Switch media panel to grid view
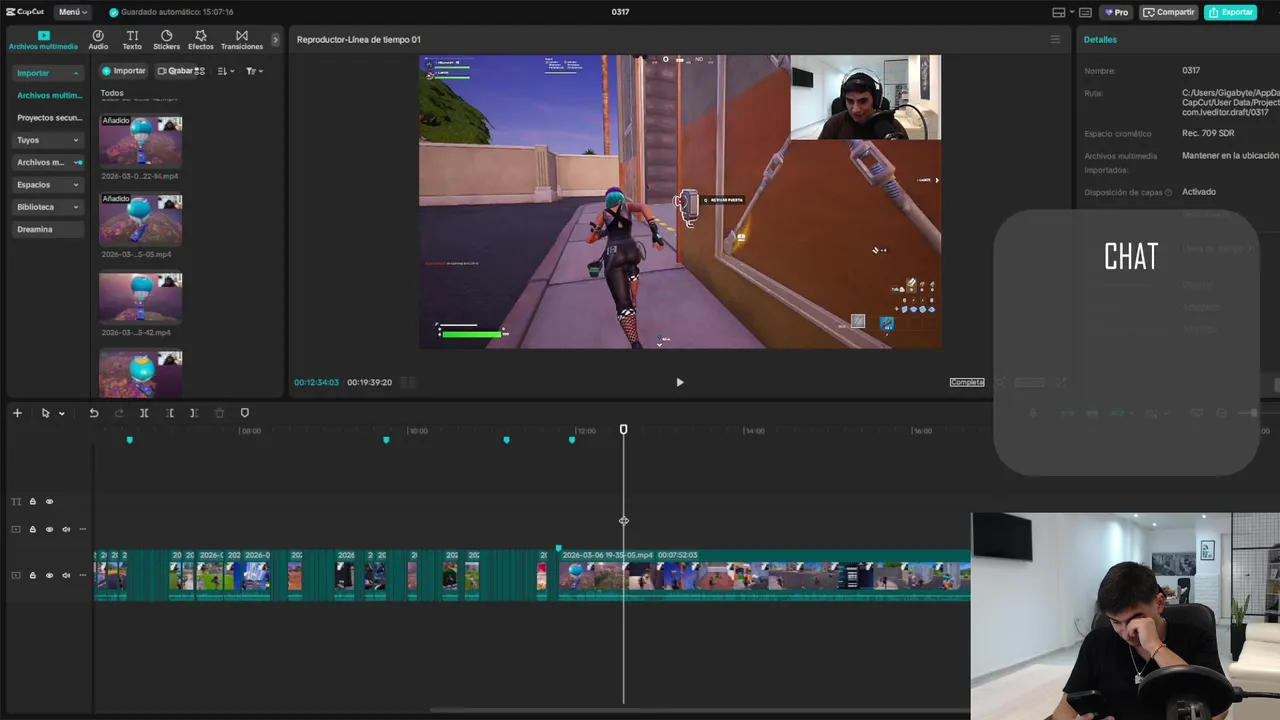 200,71
